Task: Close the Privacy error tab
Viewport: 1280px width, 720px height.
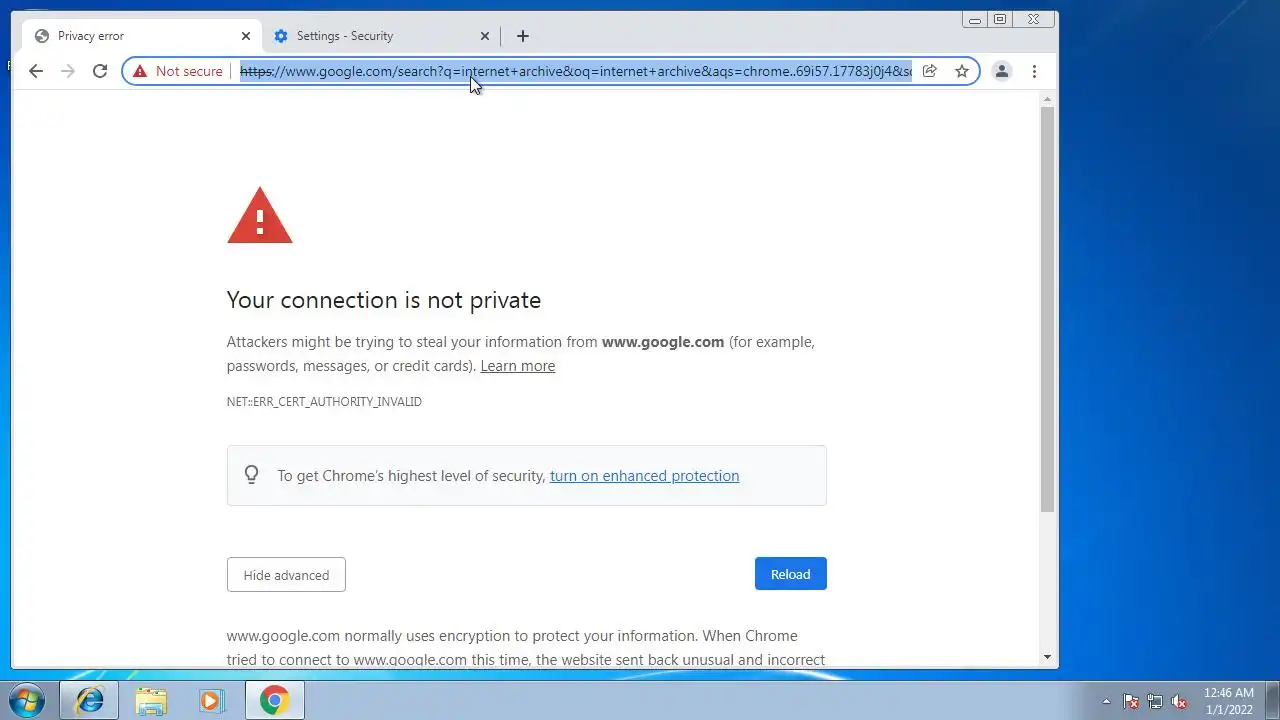Action: point(246,36)
